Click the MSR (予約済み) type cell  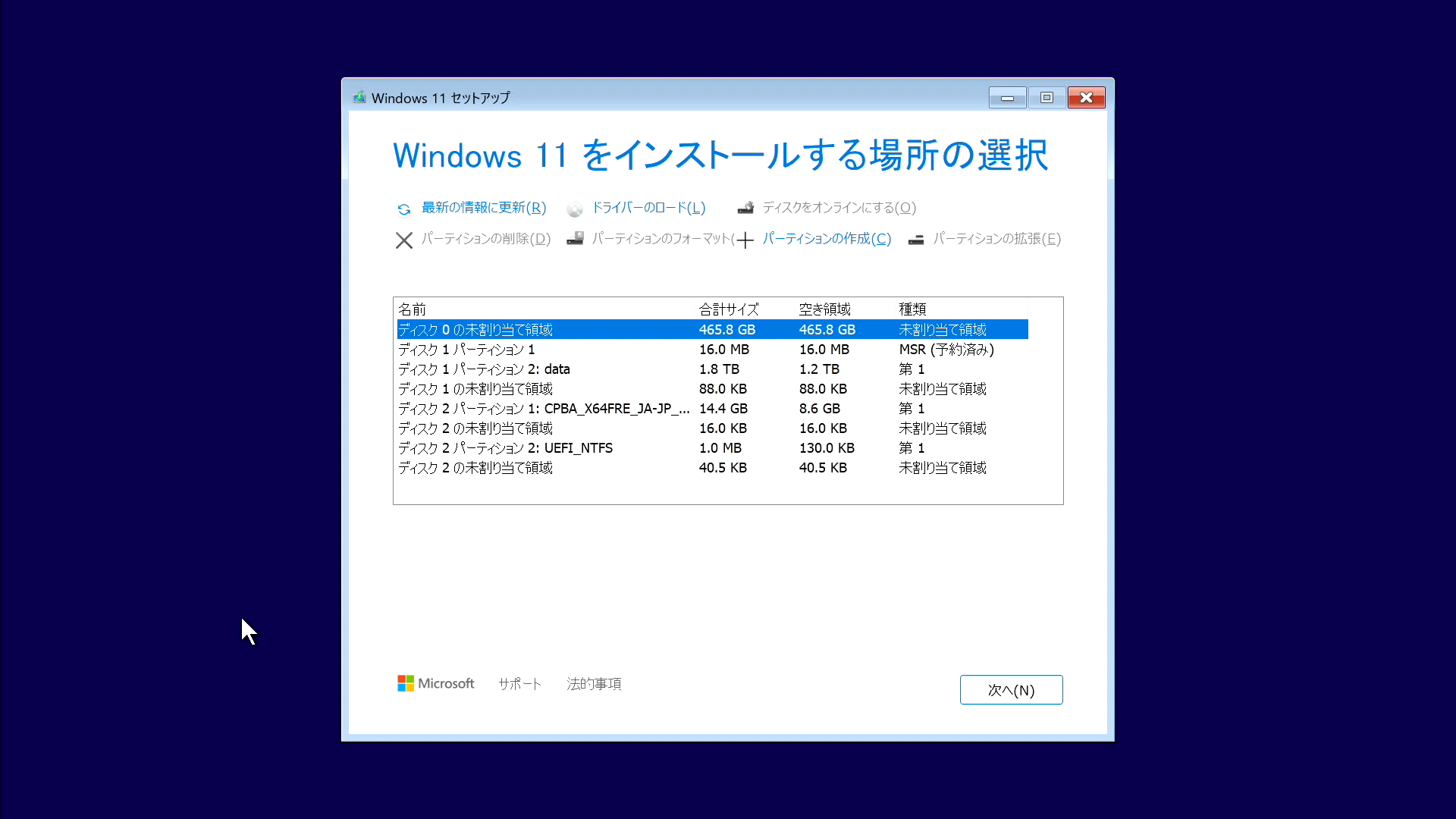click(946, 350)
